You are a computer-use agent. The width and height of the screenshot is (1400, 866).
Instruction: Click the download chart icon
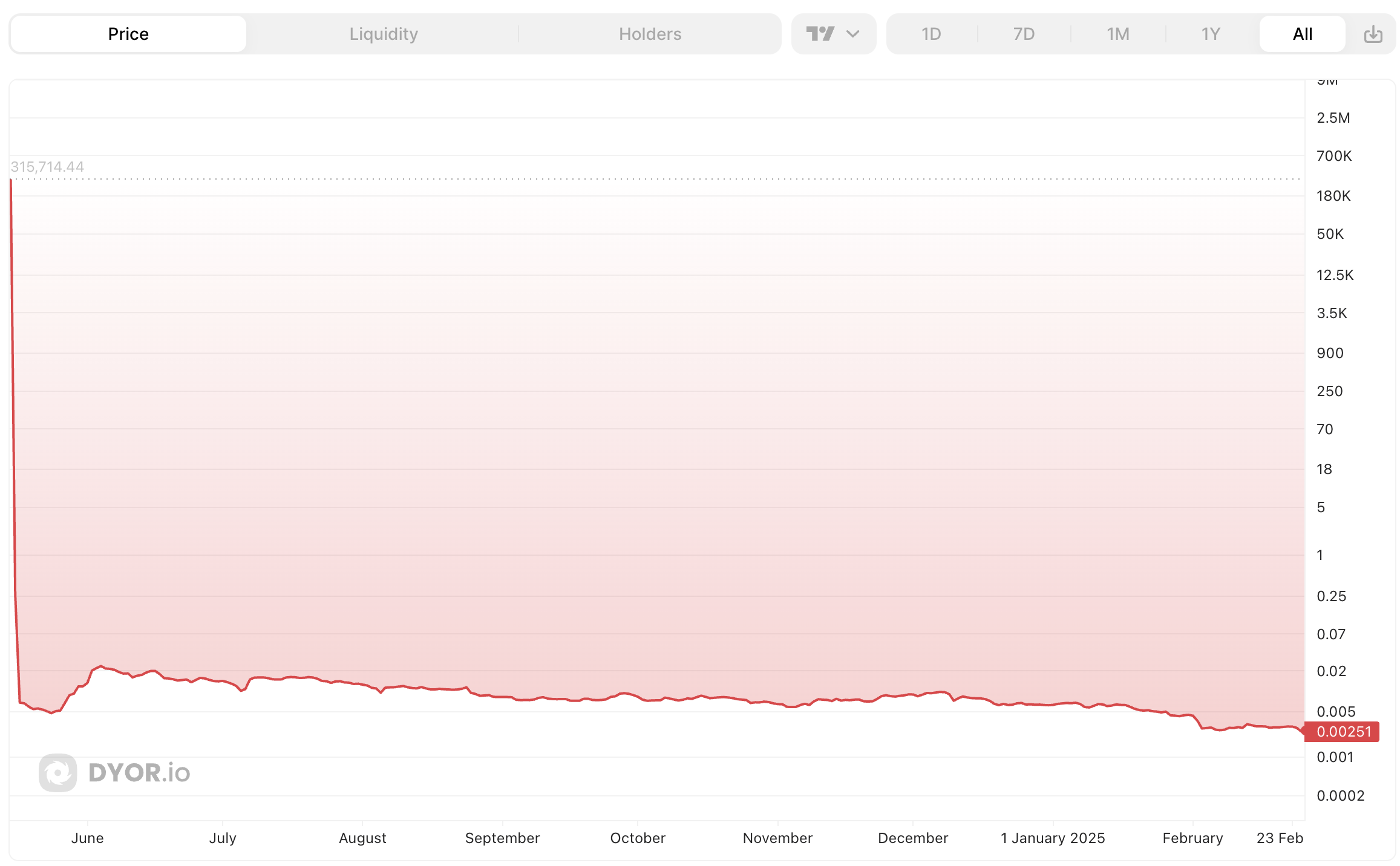pos(1373,34)
